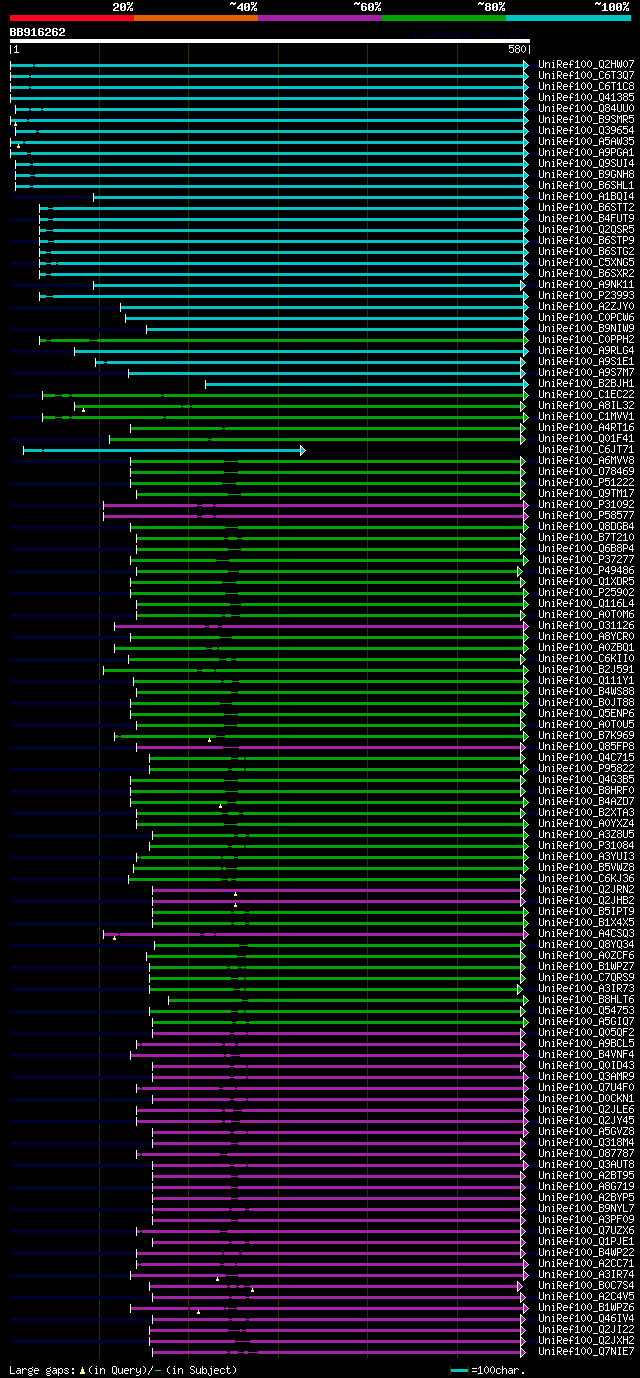The height and width of the screenshot is (1378, 640).
Task: Select the UniRef100_Q85FP8 label
Action: [x=586, y=746]
